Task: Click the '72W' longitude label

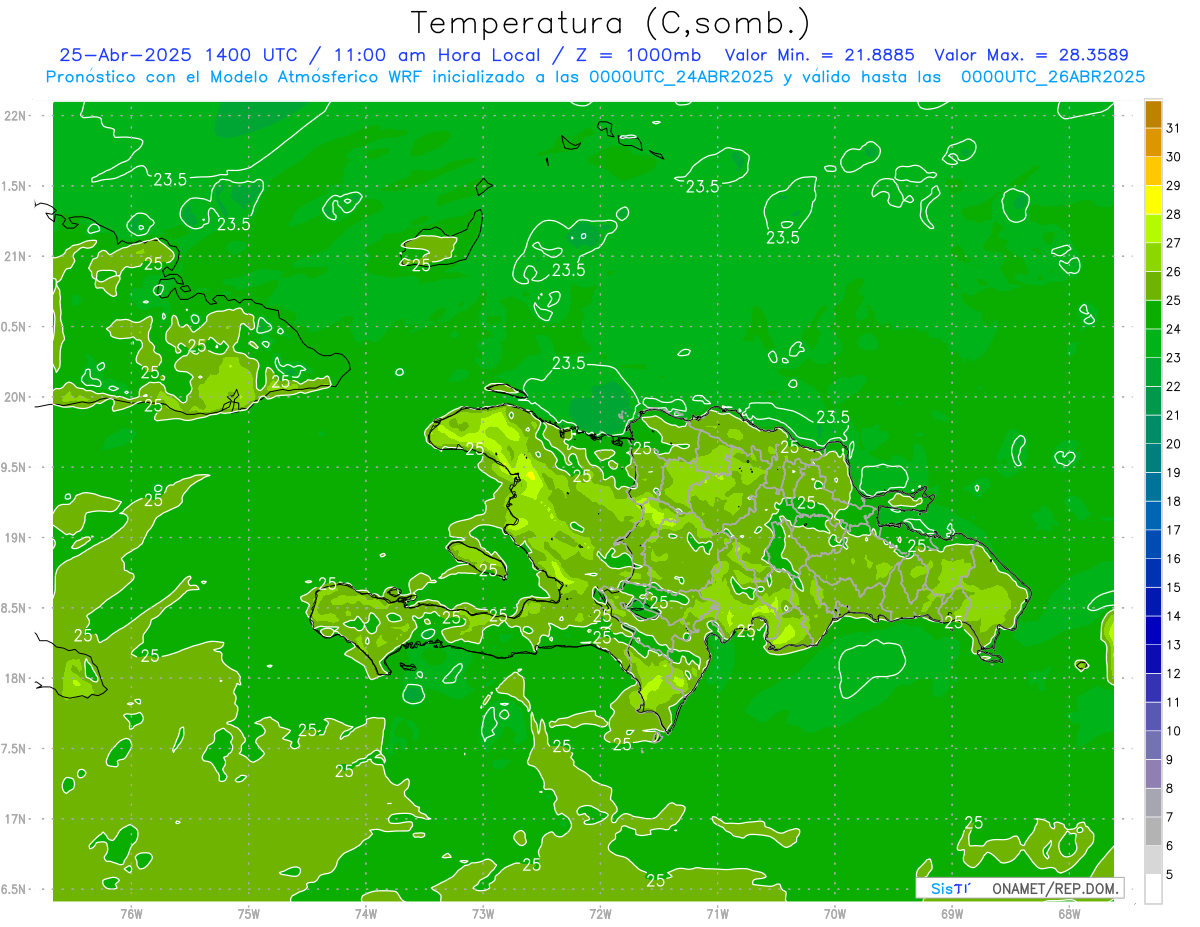Action: click(600, 913)
